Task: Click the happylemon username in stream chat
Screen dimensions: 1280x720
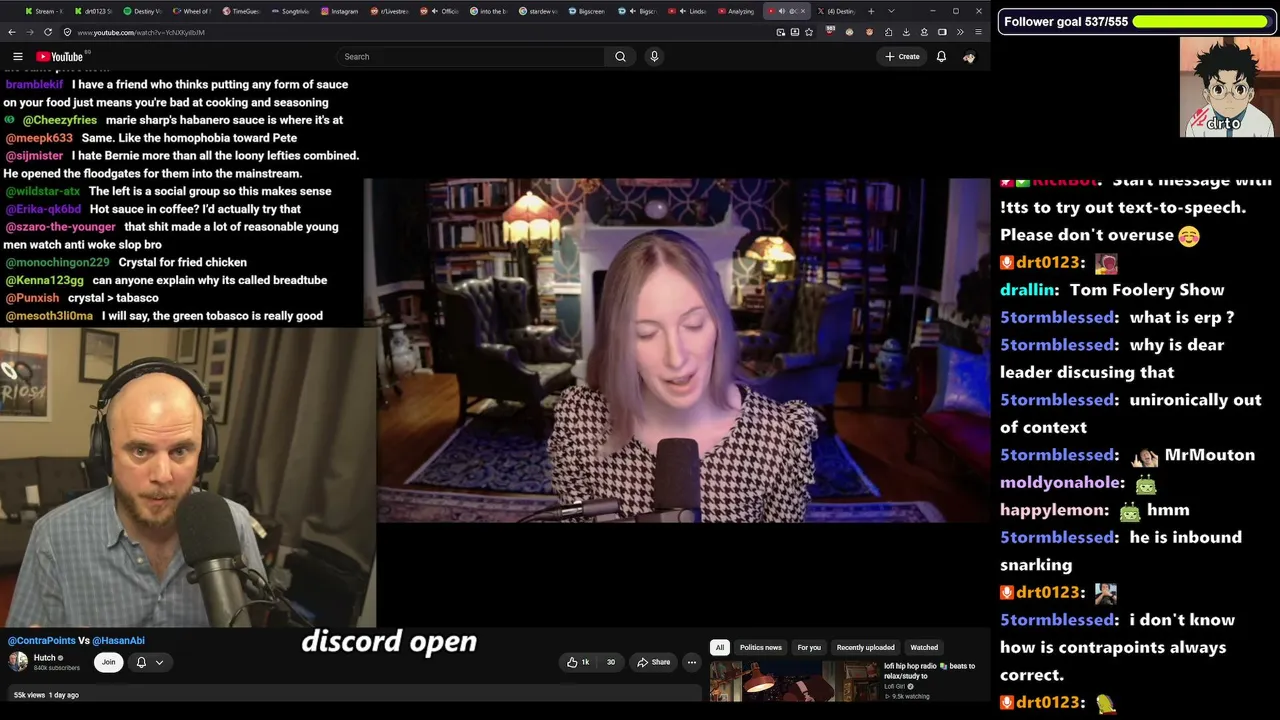Action: coord(1054,510)
